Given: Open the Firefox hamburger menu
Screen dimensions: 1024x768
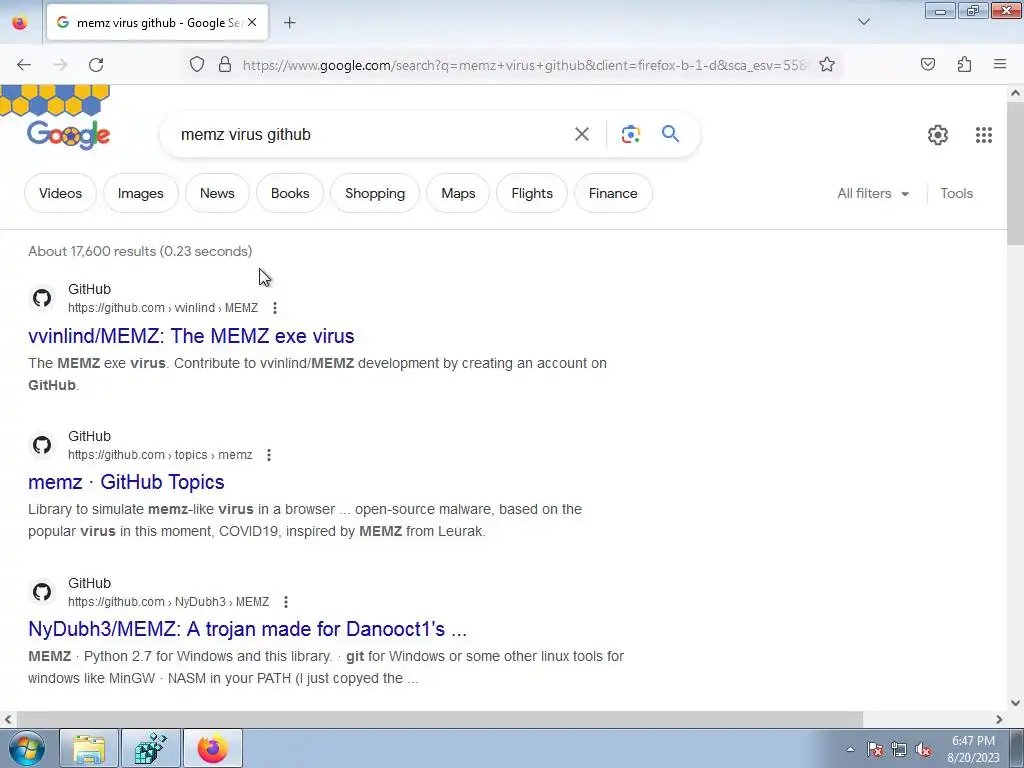Looking at the screenshot, I should [x=1000, y=64].
